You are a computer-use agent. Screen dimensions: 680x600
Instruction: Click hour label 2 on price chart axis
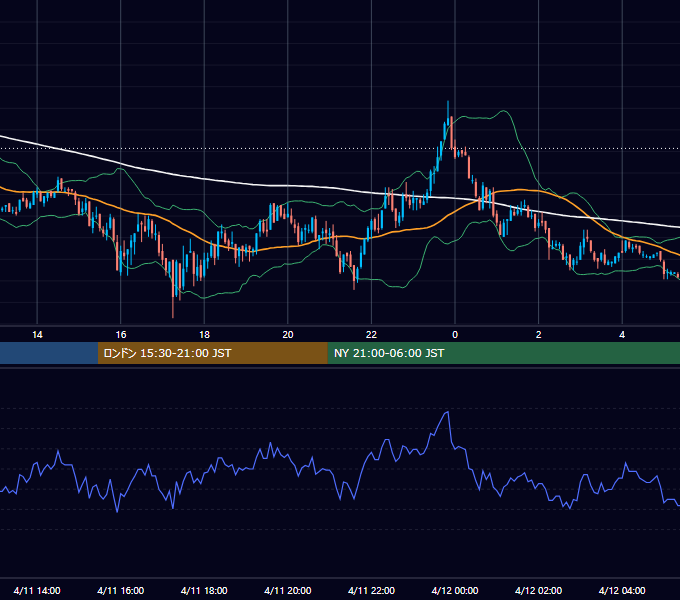tap(539, 335)
